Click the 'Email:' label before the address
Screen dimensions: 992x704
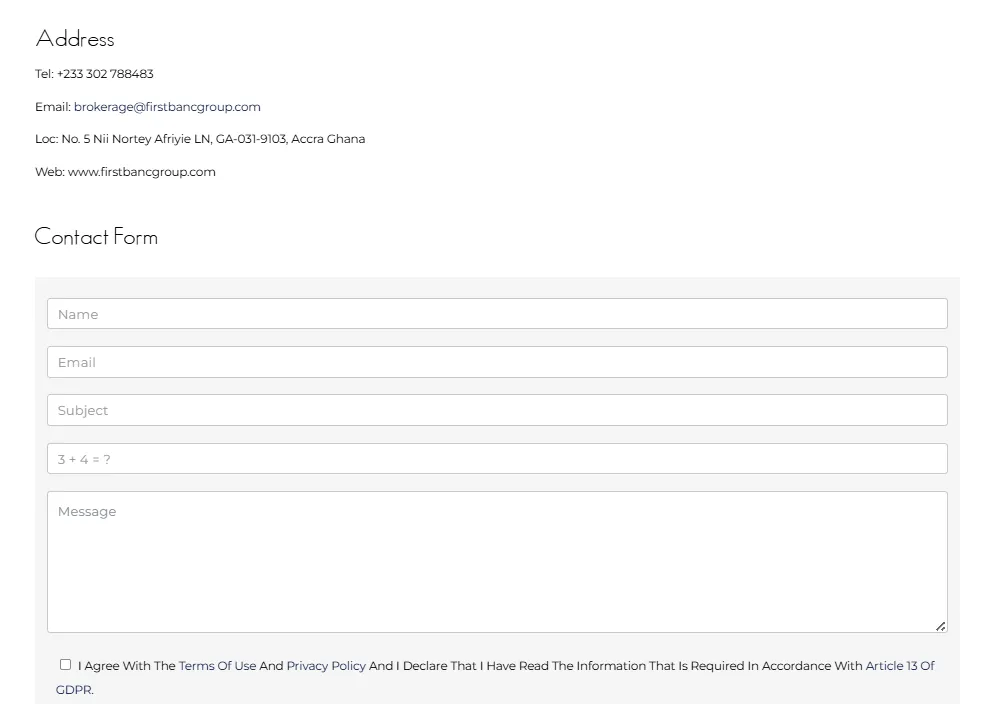tap(52, 107)
